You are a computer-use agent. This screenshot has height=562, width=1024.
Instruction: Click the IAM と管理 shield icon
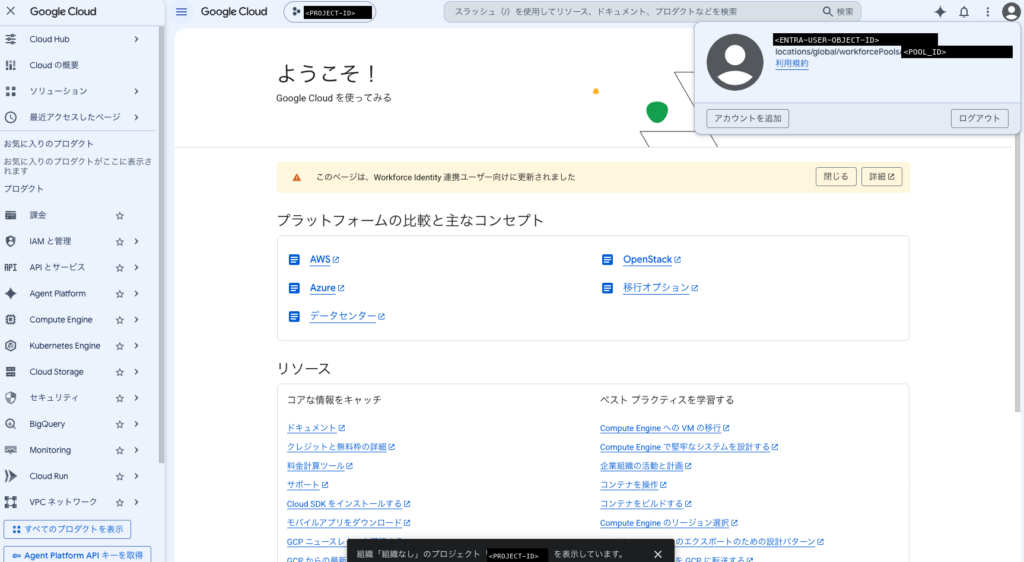coord(10,242)
